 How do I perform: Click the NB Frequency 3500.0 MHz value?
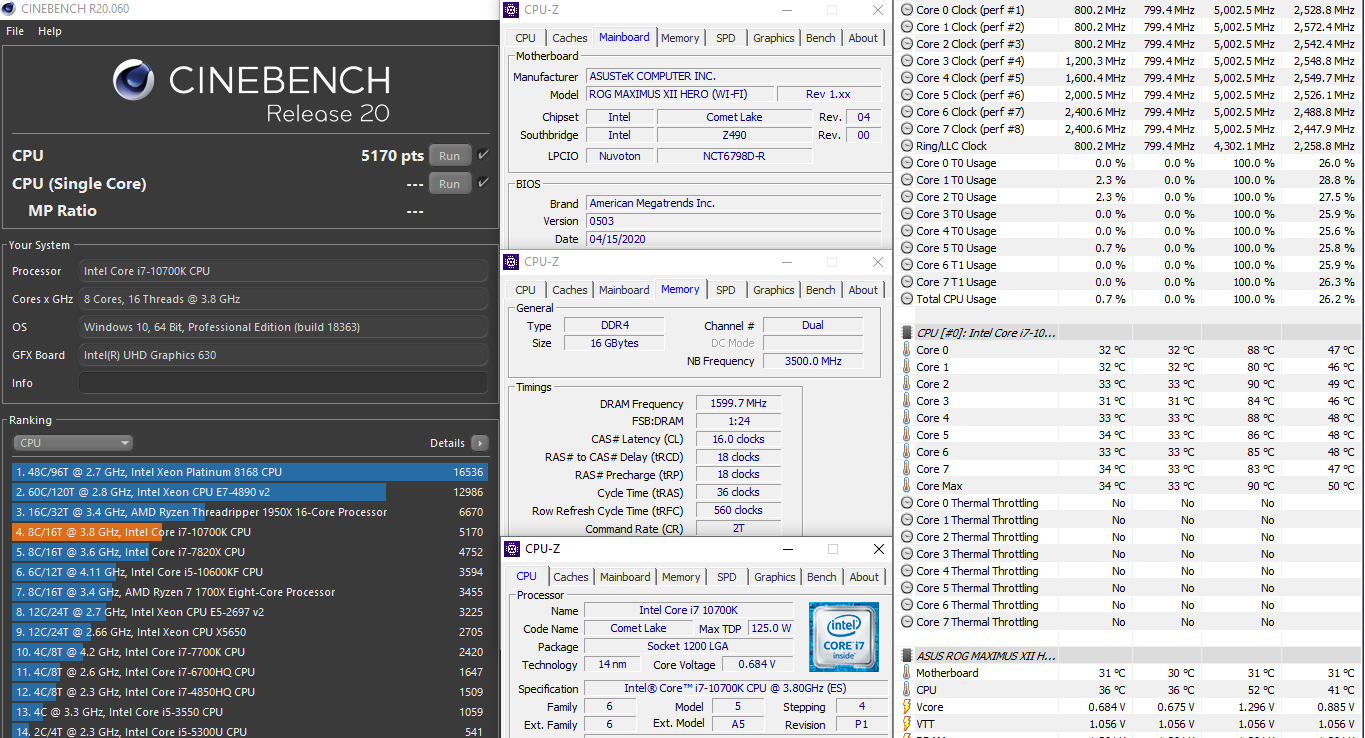click(812, 361)
